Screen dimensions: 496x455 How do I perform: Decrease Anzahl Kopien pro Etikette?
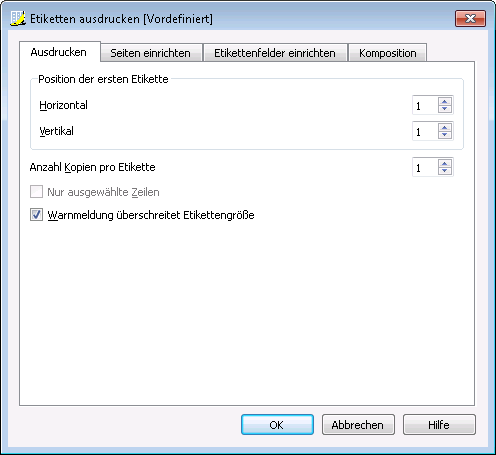(x=445, y=171)
